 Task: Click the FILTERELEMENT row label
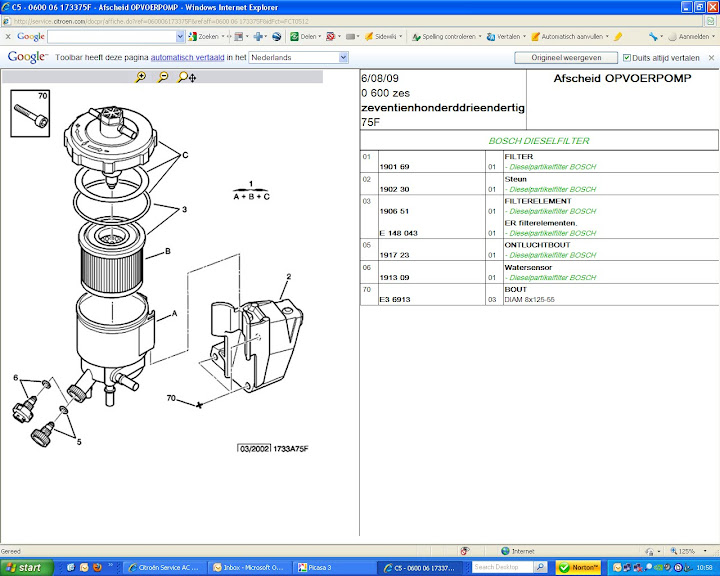(x=538, y=201)
